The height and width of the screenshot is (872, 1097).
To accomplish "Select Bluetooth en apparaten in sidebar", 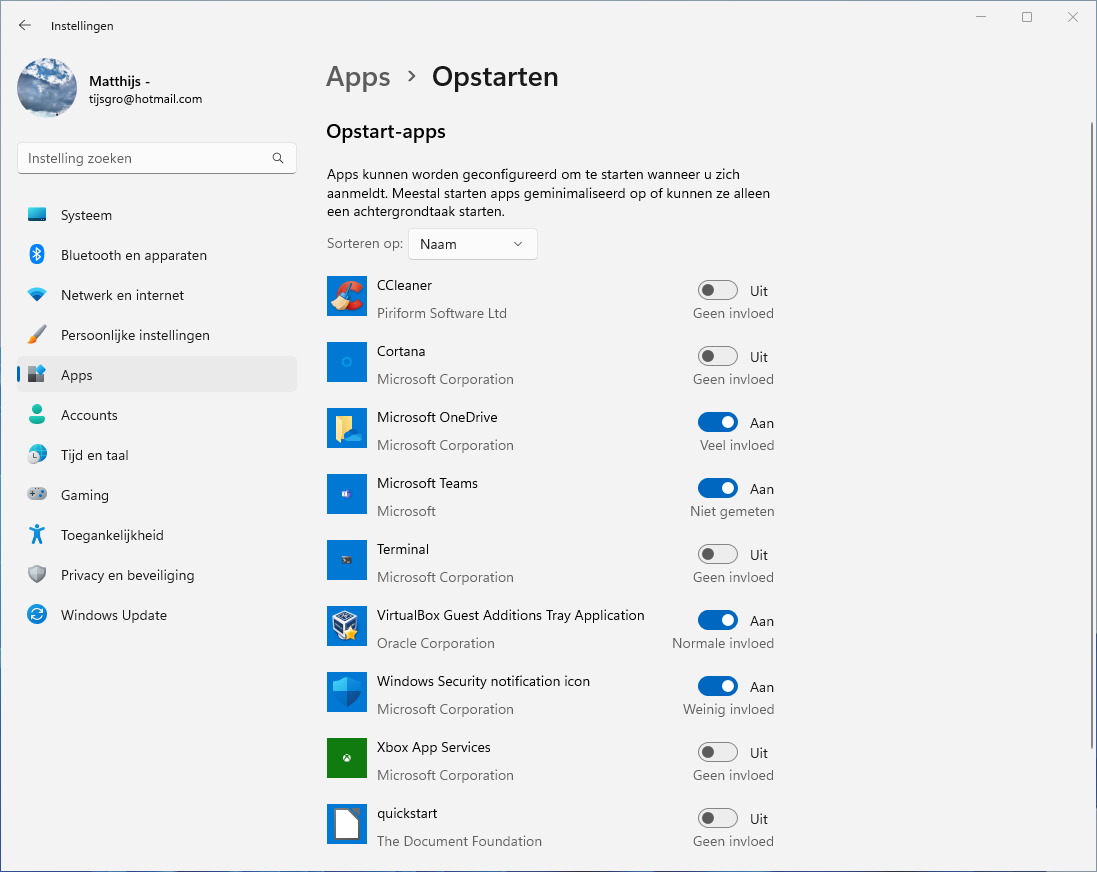I will [x=133, y=255].
